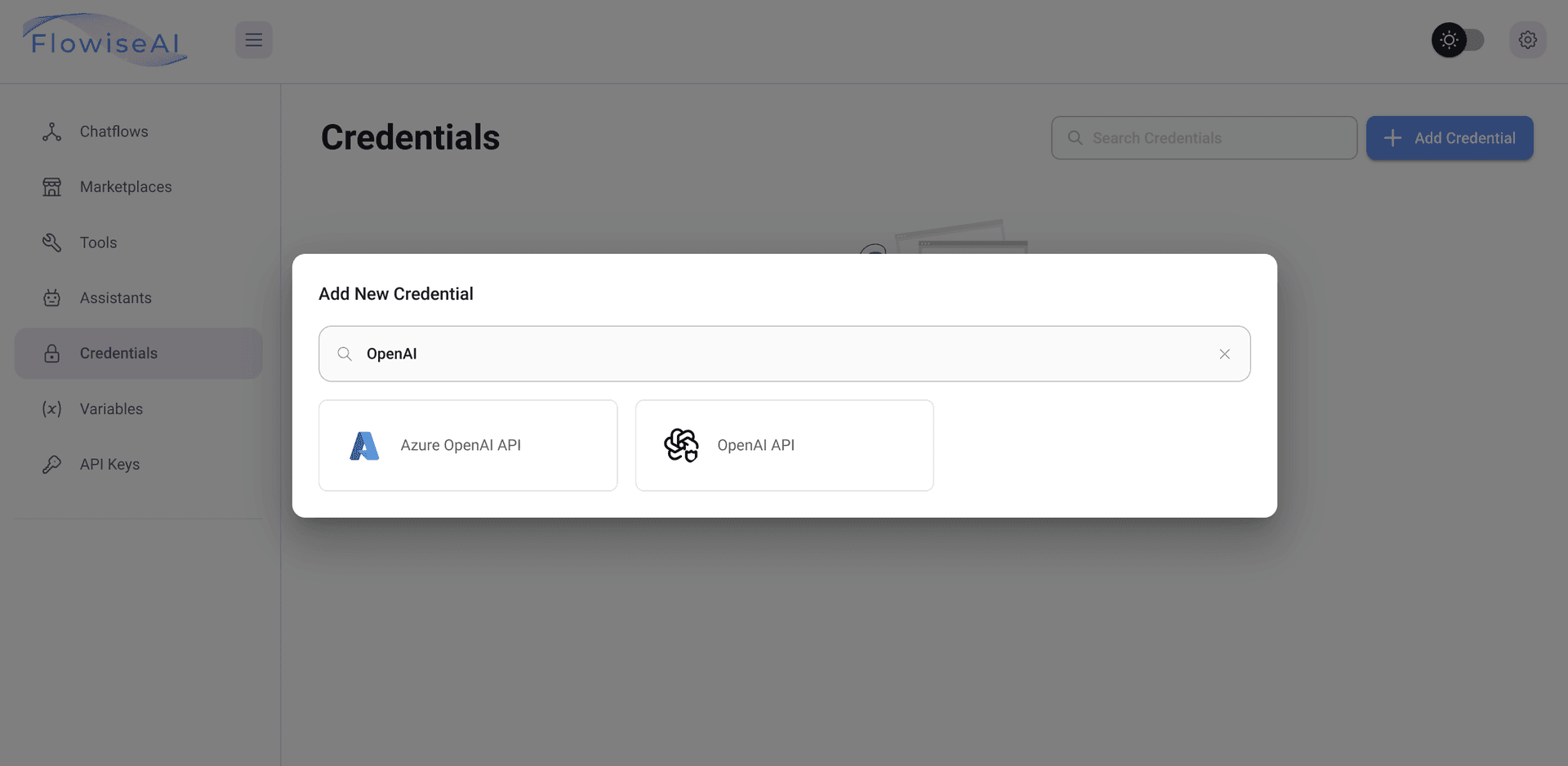
Task: Click the FlowiseAI logo
Action: (x=105, y=41)
